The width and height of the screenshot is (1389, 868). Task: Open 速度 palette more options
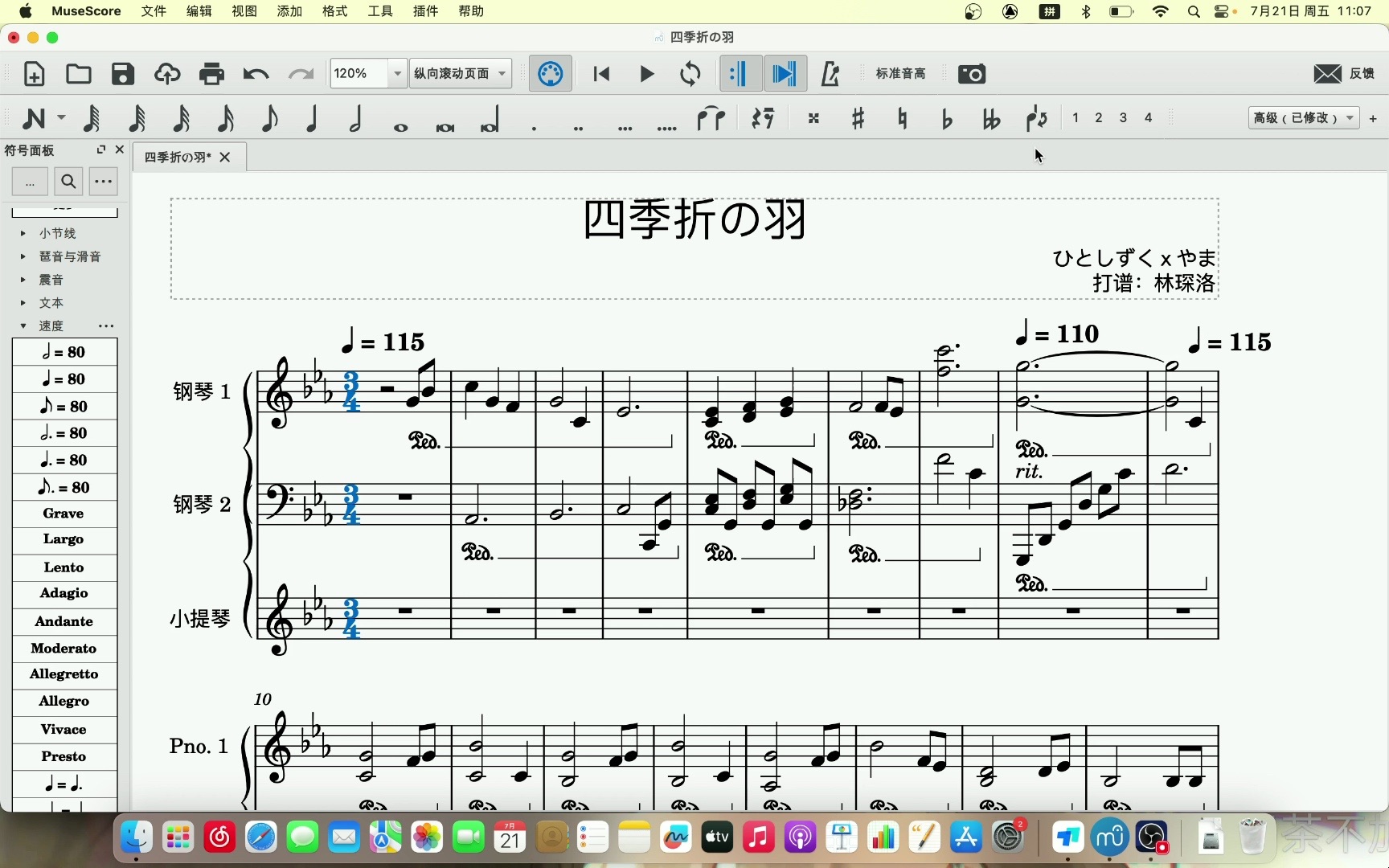(x=106, y=325)
